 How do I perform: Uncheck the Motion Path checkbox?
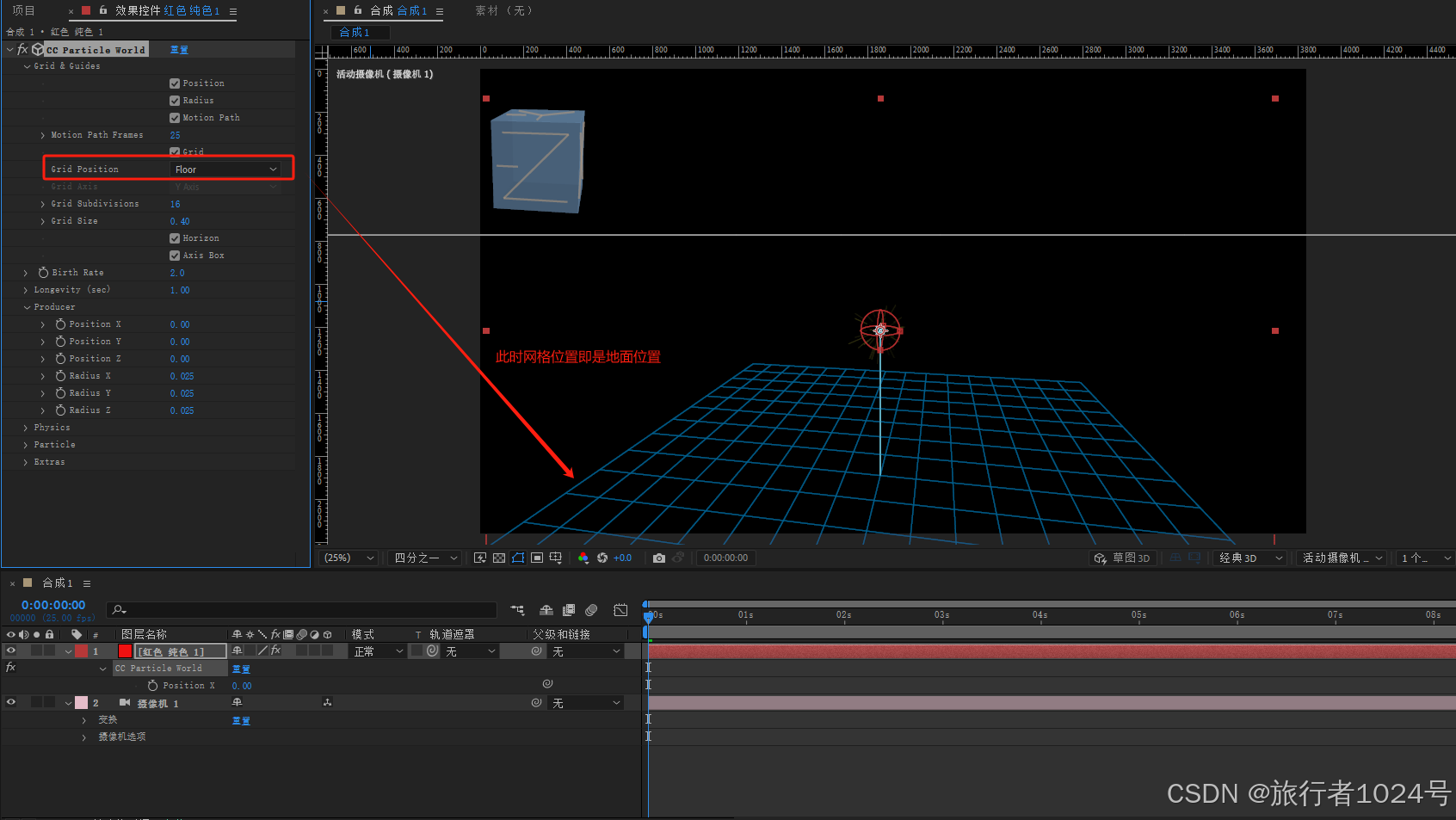tap(175, 118)
